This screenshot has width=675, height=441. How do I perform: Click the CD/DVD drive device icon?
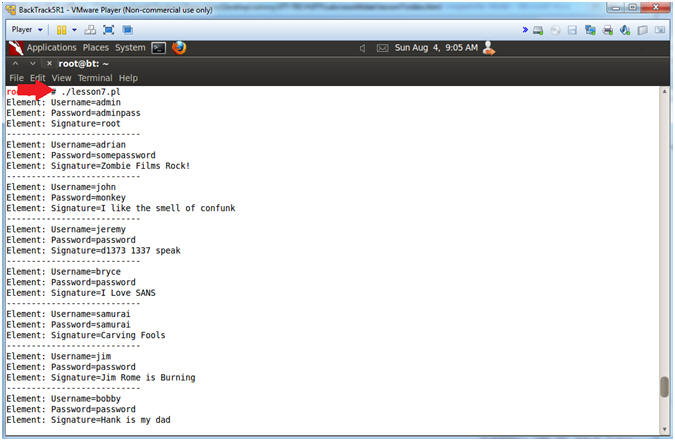556,30
